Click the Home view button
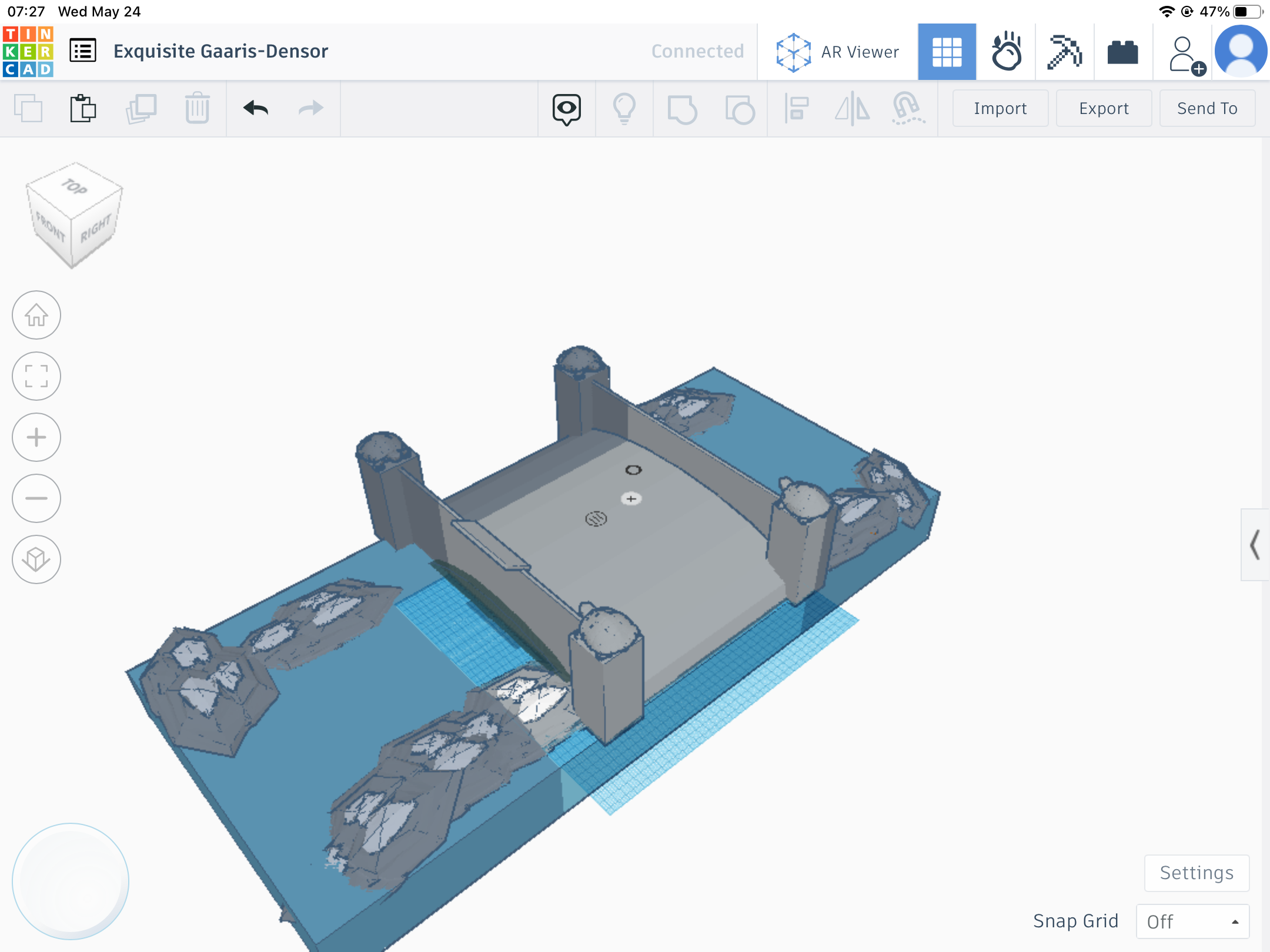1270x952 pixels. (x=36, y=316)
